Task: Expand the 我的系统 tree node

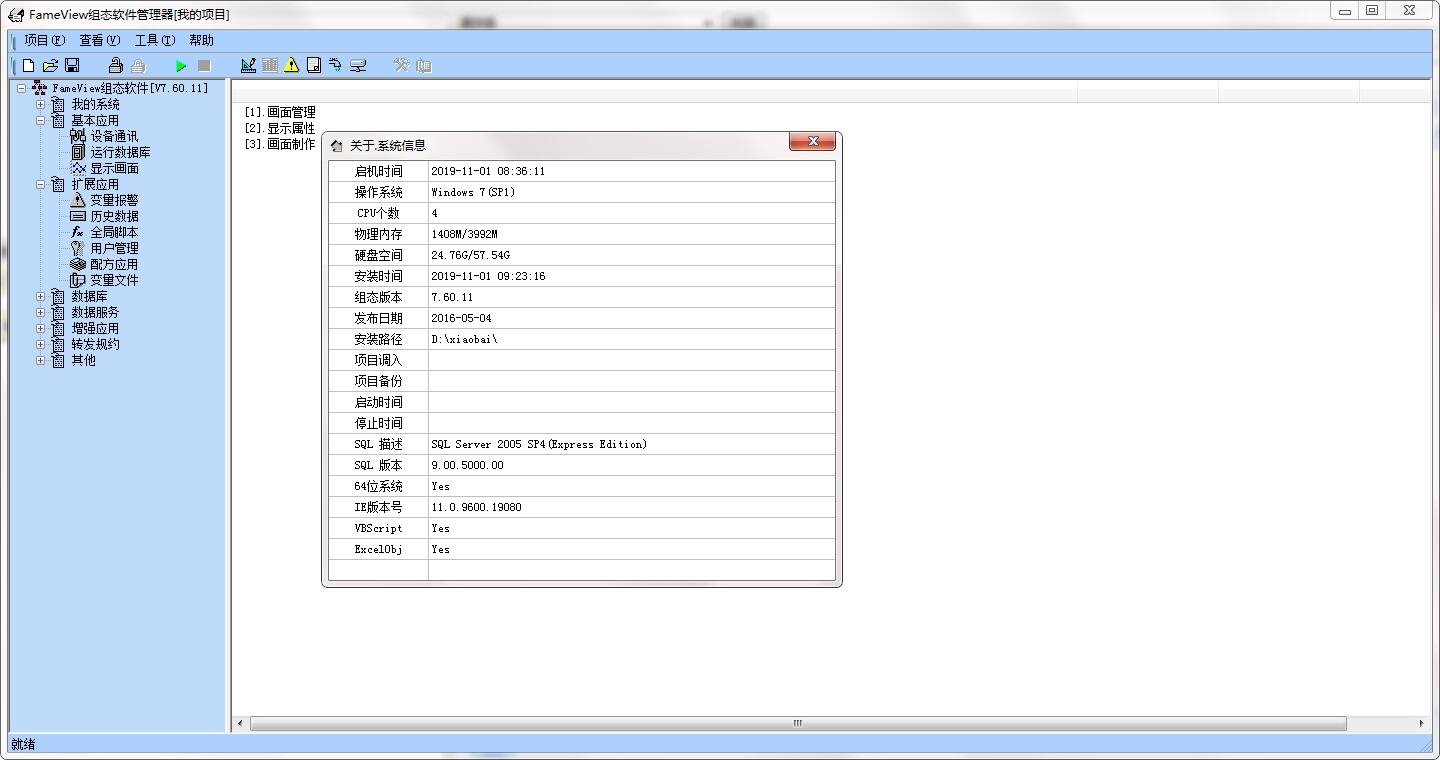Action: 41,104
